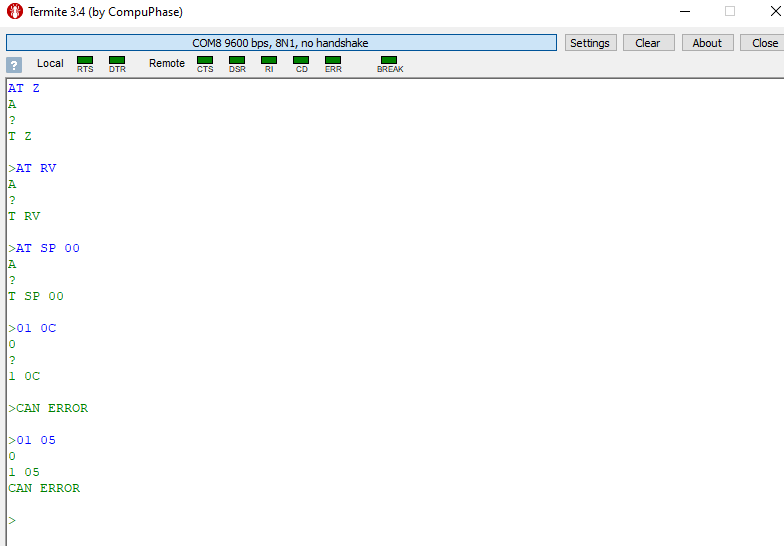Click the 'Remote' label

tap(167, 64)
